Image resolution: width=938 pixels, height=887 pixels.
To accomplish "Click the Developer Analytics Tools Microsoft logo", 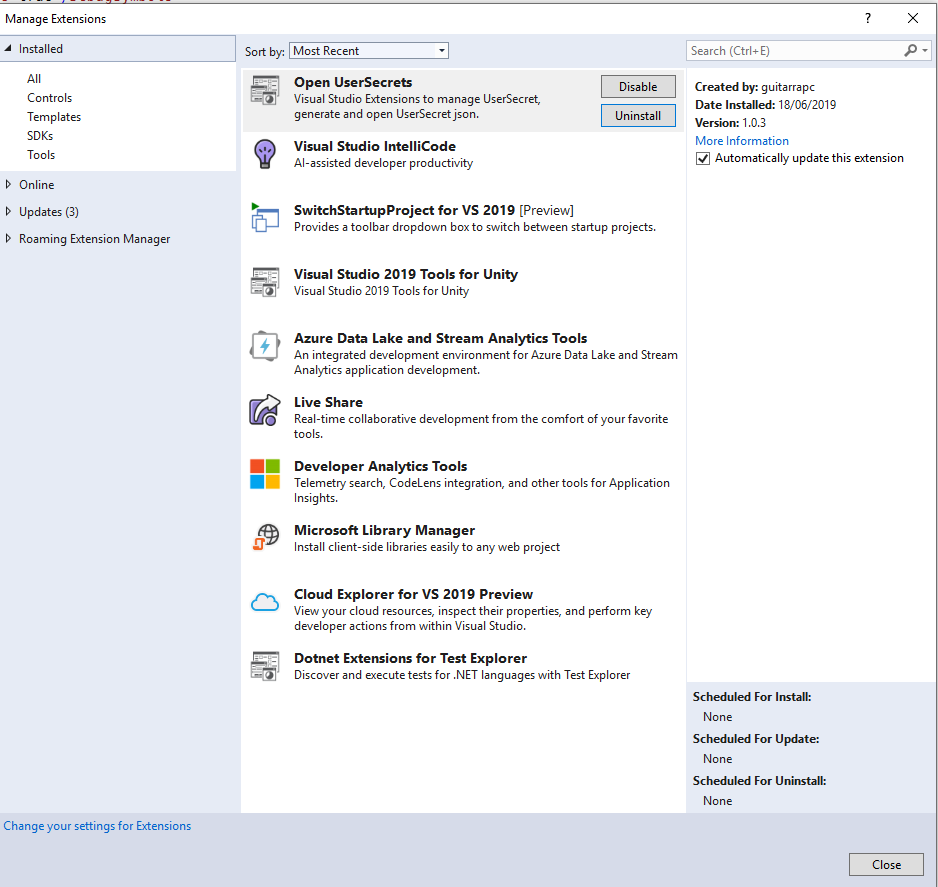I will tap(264, 474).
